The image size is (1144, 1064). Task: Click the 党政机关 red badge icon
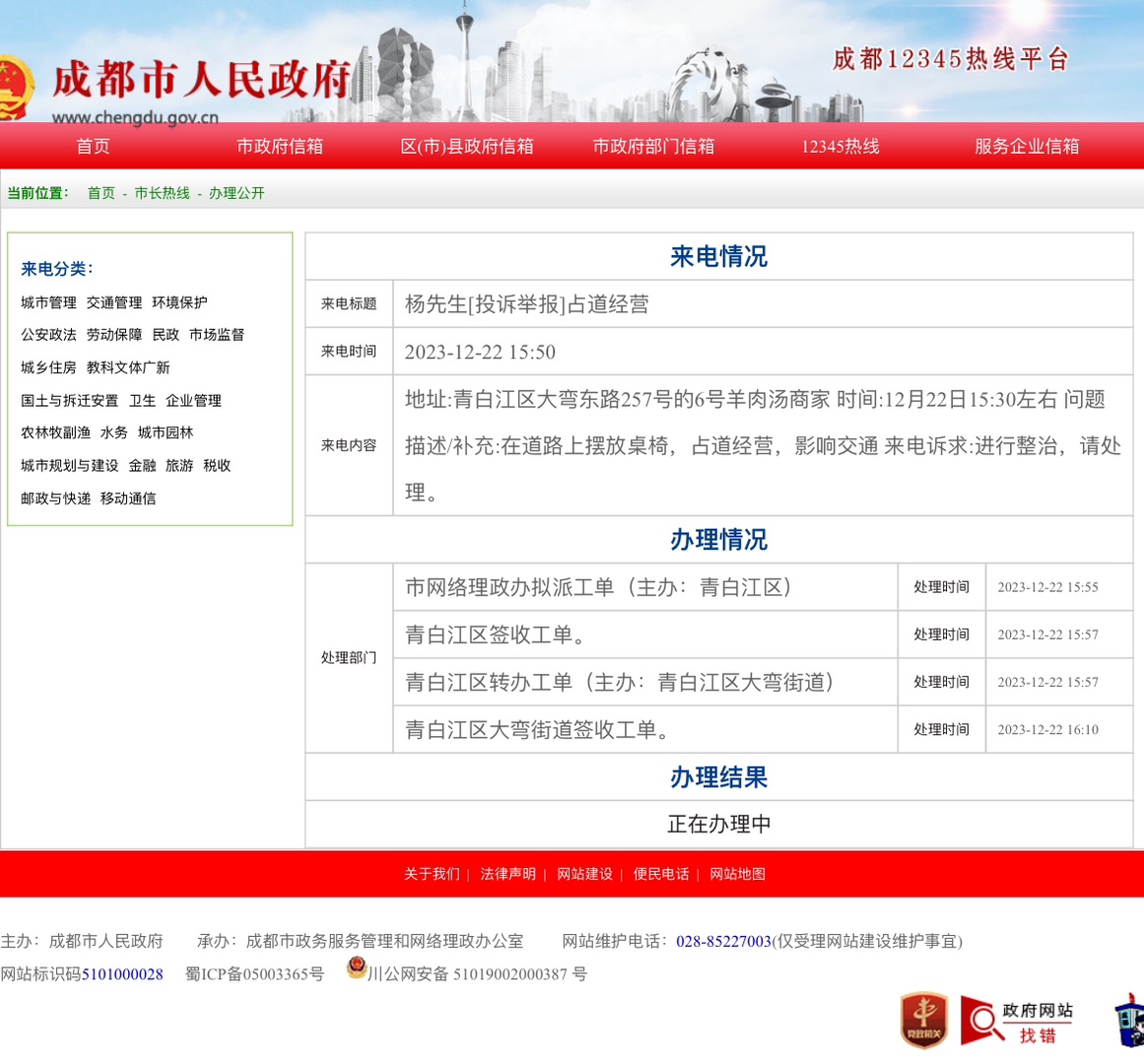[923, 1021]
